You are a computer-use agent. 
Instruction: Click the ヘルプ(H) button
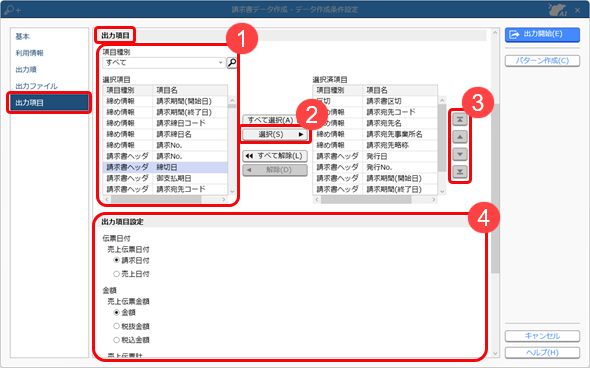[542, 353]
